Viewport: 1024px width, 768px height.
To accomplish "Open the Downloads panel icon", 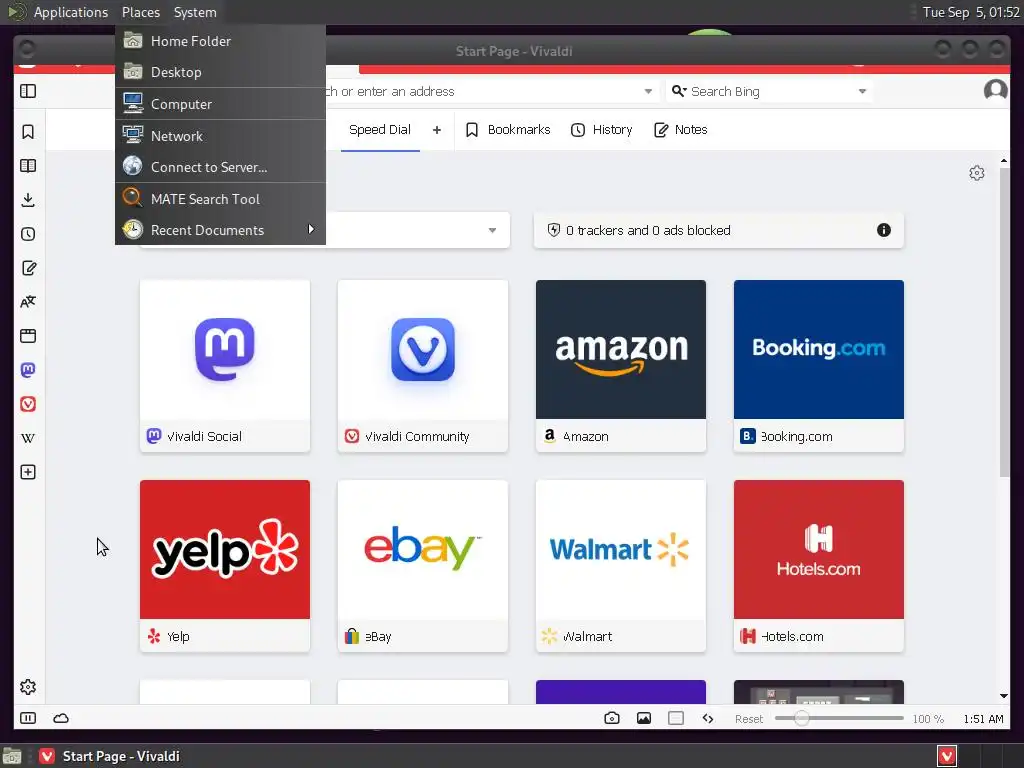I will pos(28,200).
